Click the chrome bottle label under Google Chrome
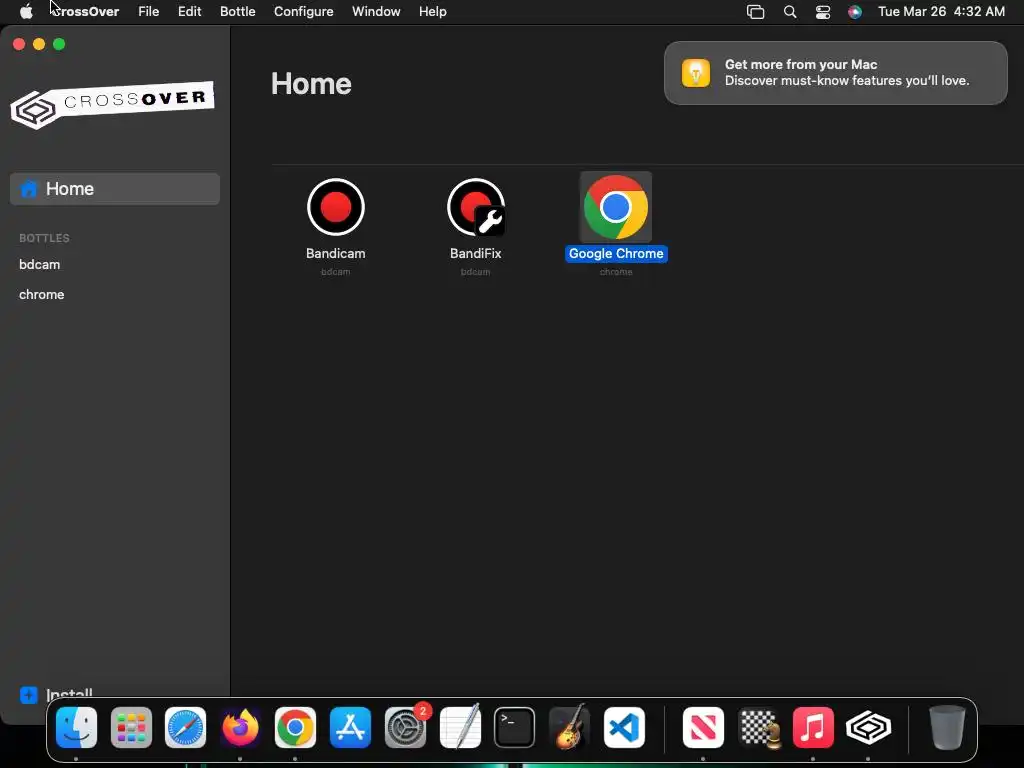The image size is (1024, 768). coord(616,272)
